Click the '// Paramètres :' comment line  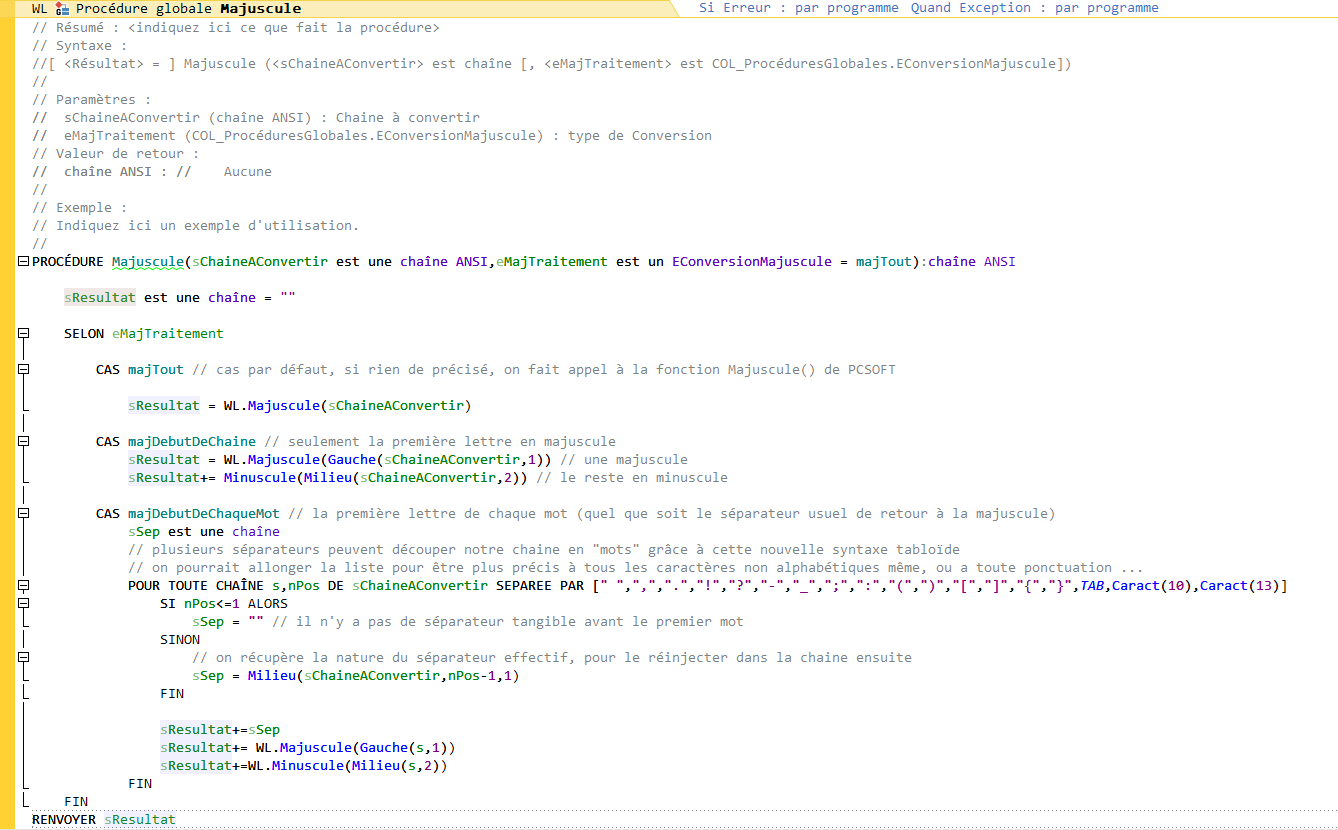pyautogui.click(x=92, y=100)
